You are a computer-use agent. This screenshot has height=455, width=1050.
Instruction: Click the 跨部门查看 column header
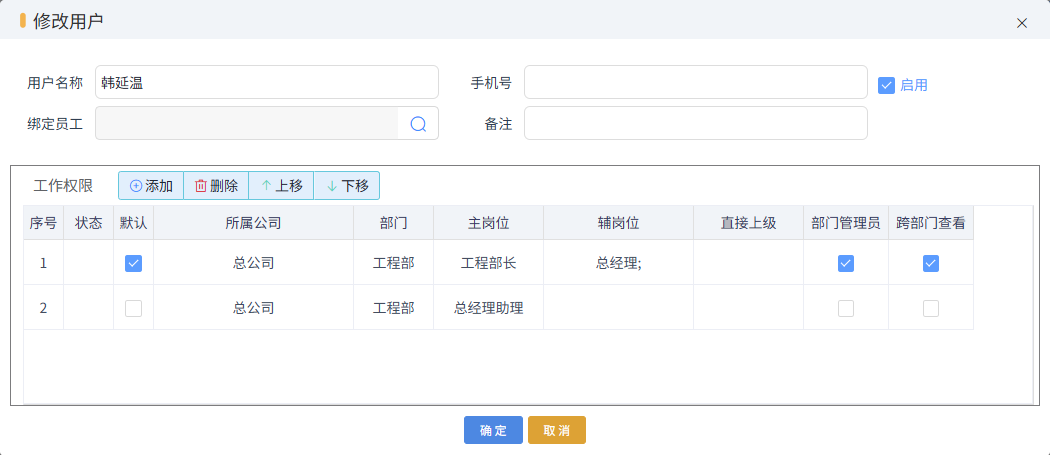[931, 223]
